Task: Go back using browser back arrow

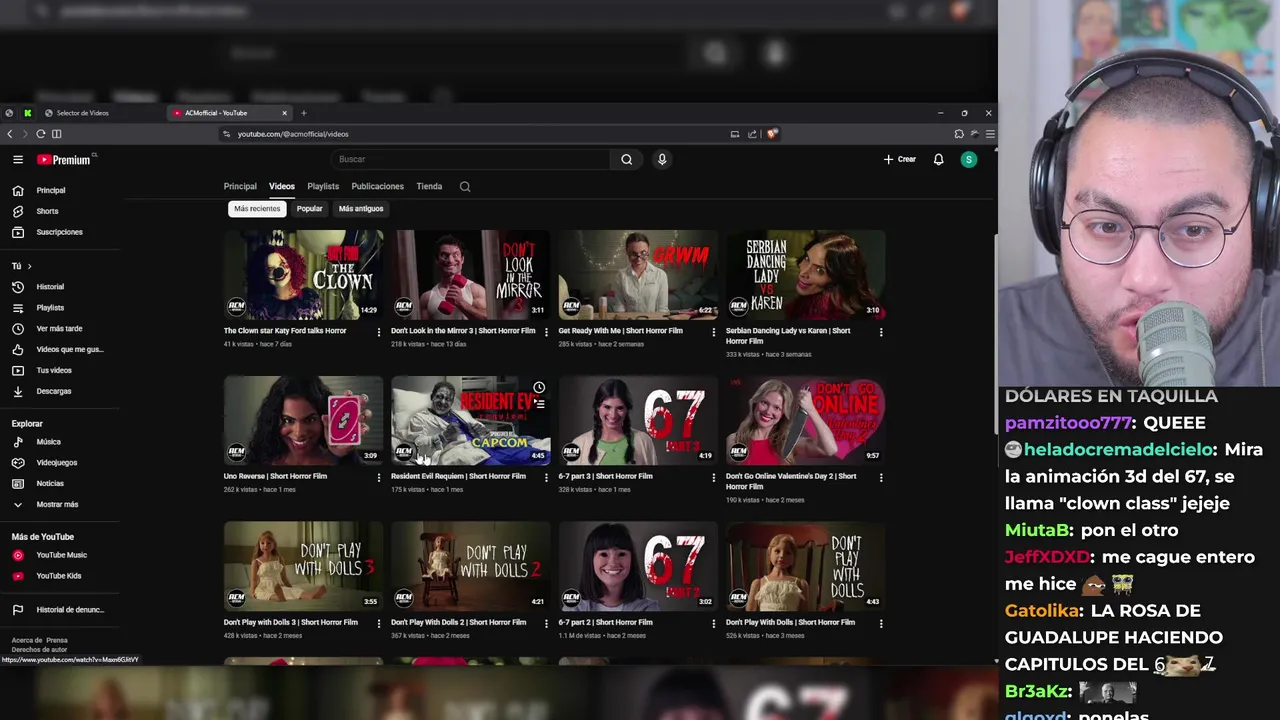Action: click(x=10, y=134)
